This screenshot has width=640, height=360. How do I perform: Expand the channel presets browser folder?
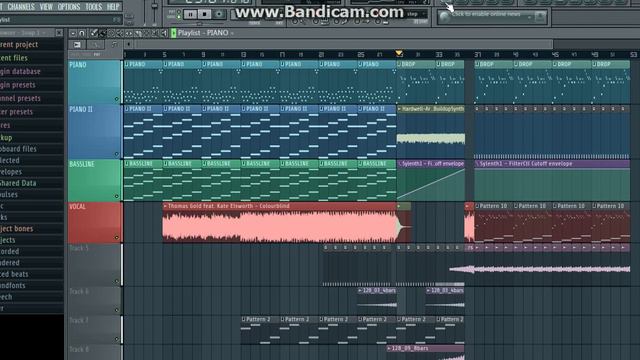pyautogui.click(x=20, y=98)
